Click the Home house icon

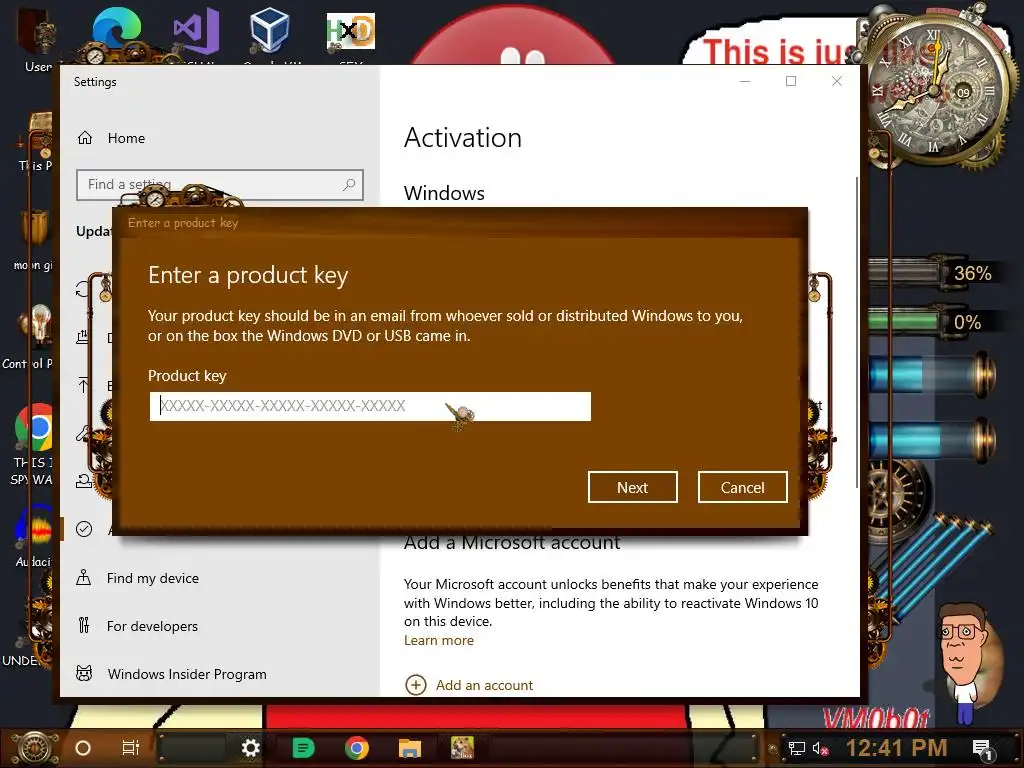tap(85, 138)
